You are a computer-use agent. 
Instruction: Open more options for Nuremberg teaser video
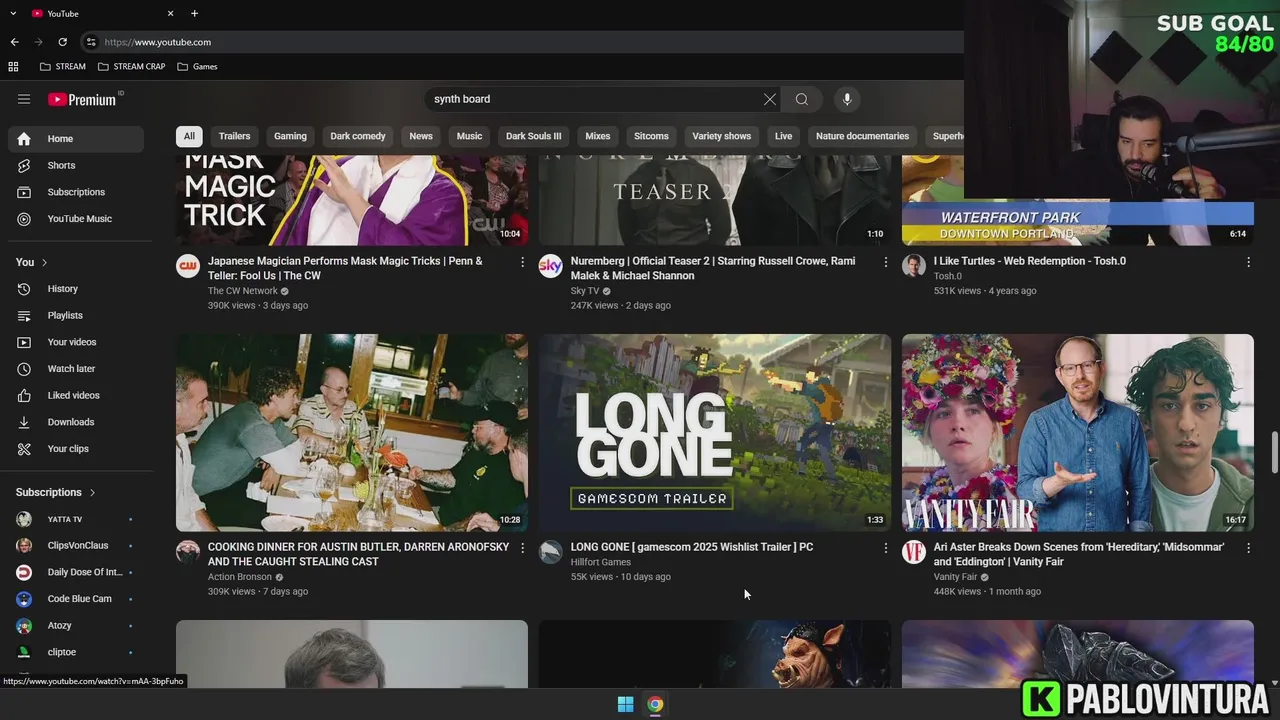(885, 262)
